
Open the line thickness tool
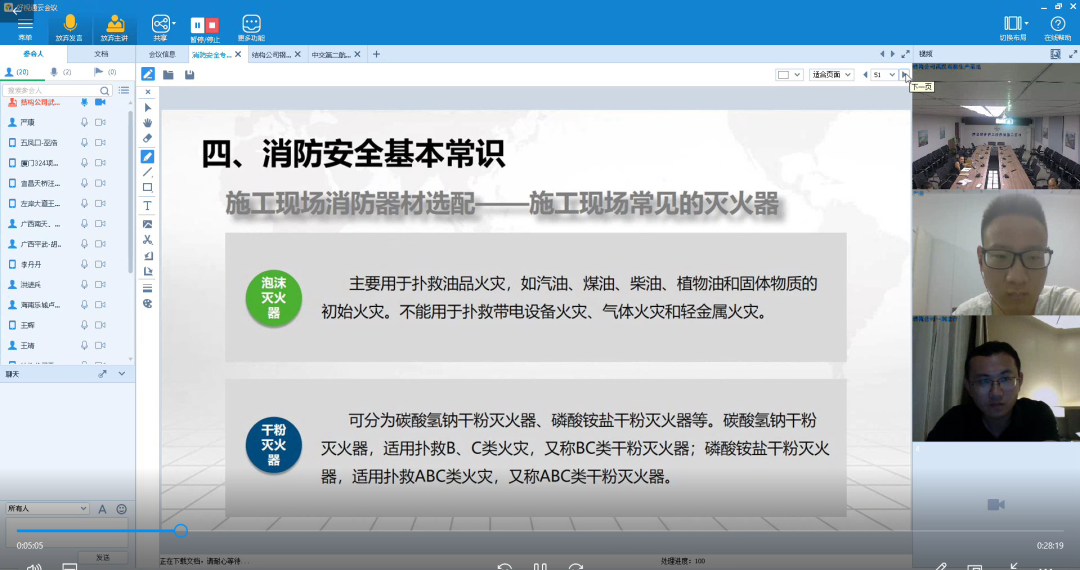pos(147,288)
